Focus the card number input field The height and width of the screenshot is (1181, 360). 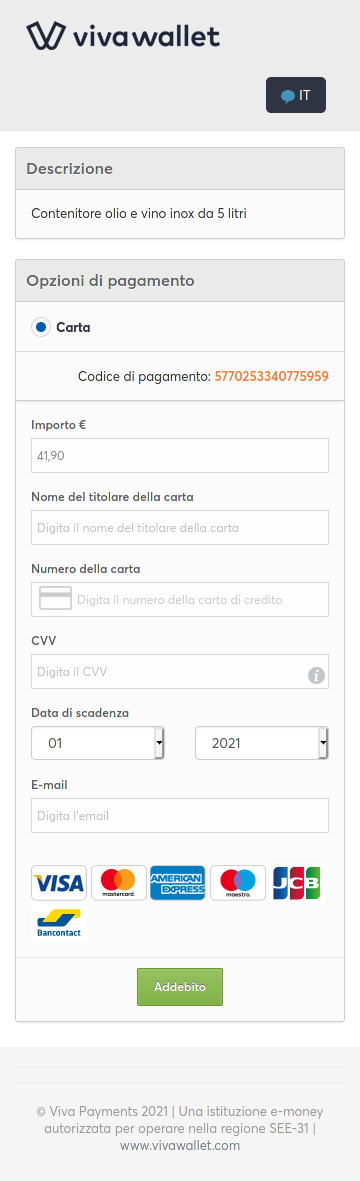[x=180, y=600]
